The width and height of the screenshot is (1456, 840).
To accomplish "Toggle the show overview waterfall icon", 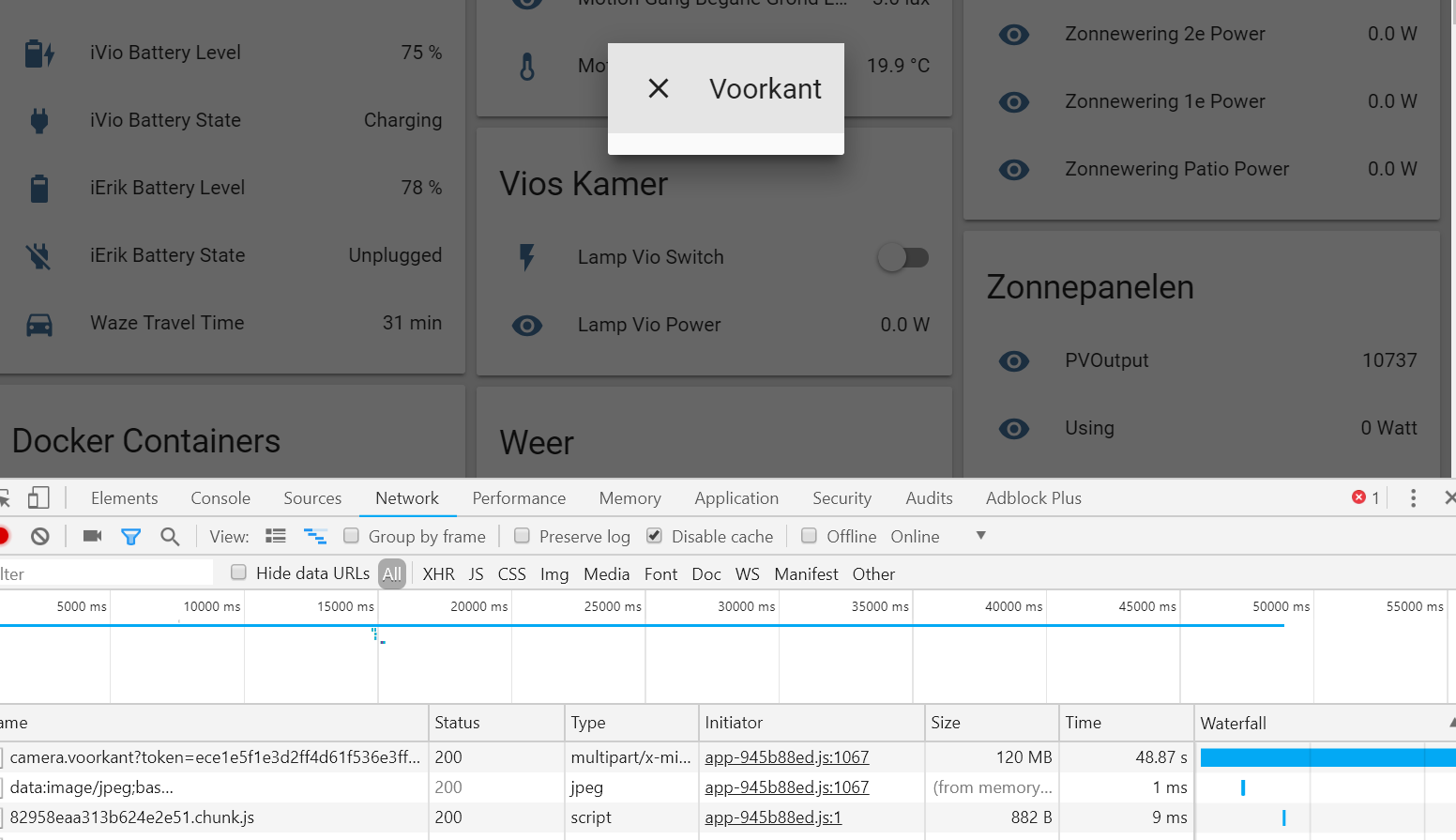I will (315, 536).
